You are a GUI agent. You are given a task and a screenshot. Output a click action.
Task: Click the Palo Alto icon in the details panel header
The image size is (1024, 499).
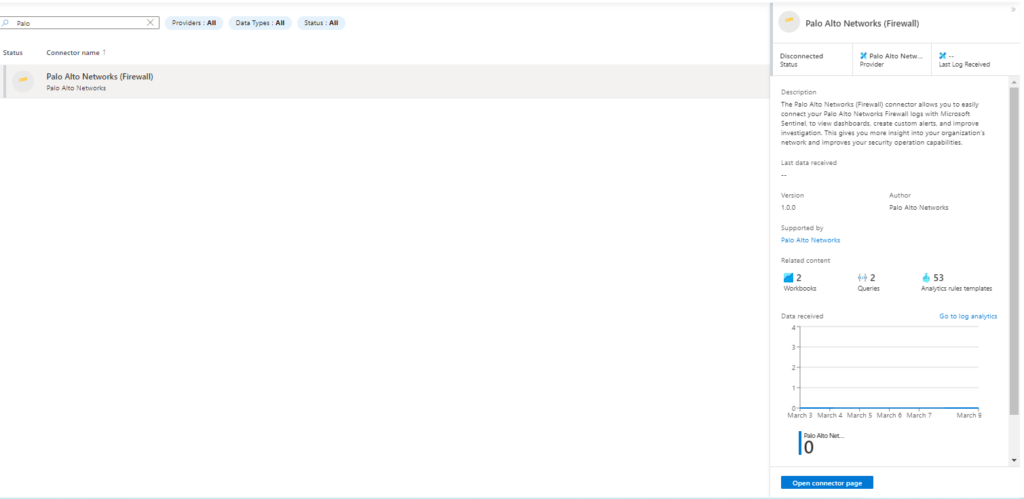pos(790,22)
